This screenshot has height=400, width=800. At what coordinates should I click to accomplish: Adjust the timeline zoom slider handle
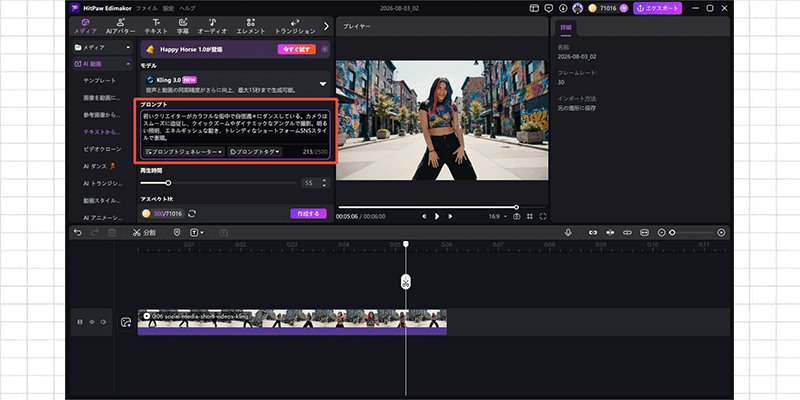click(672, 232)
